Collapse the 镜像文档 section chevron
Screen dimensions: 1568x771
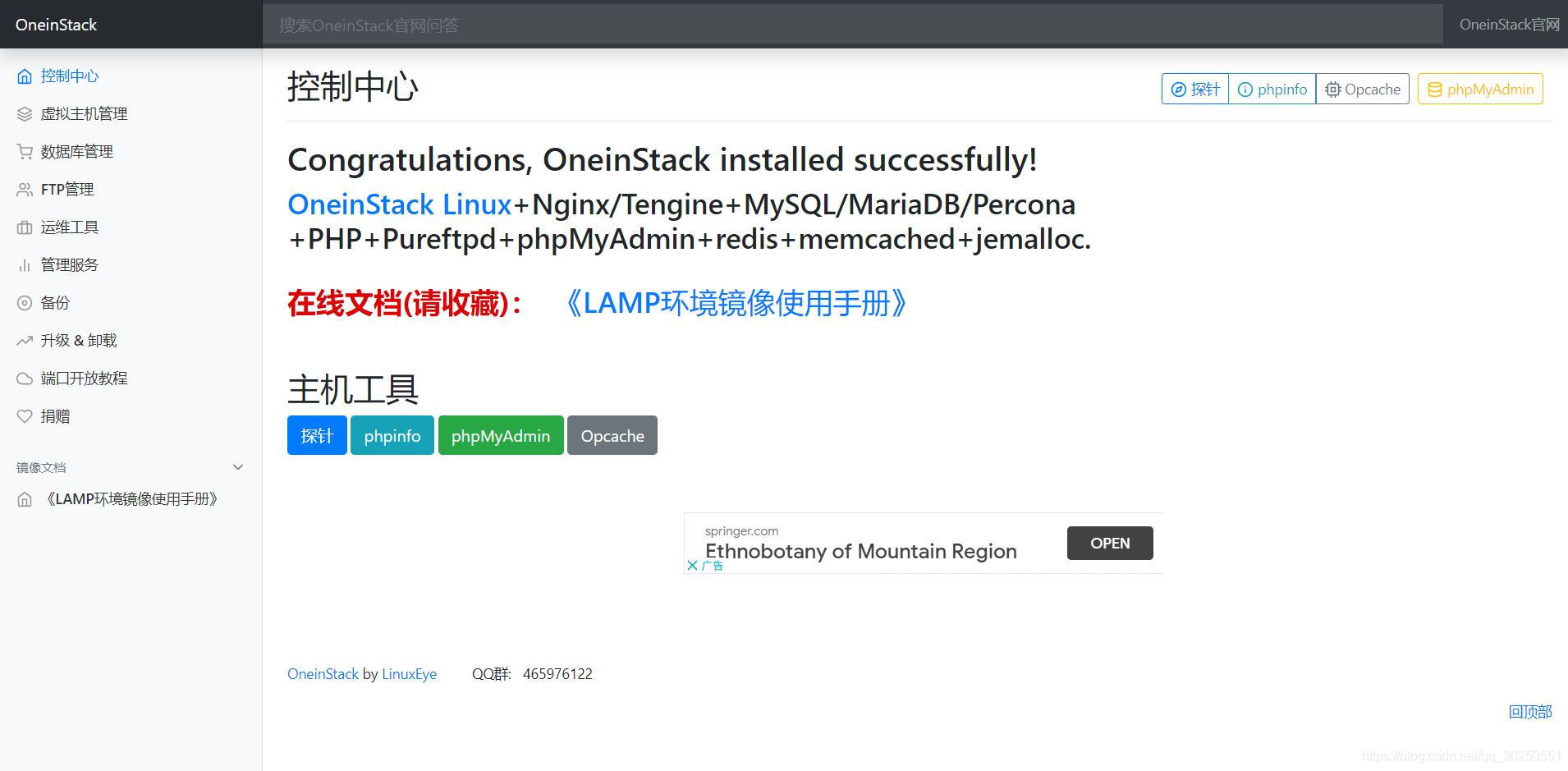[238, 467]
